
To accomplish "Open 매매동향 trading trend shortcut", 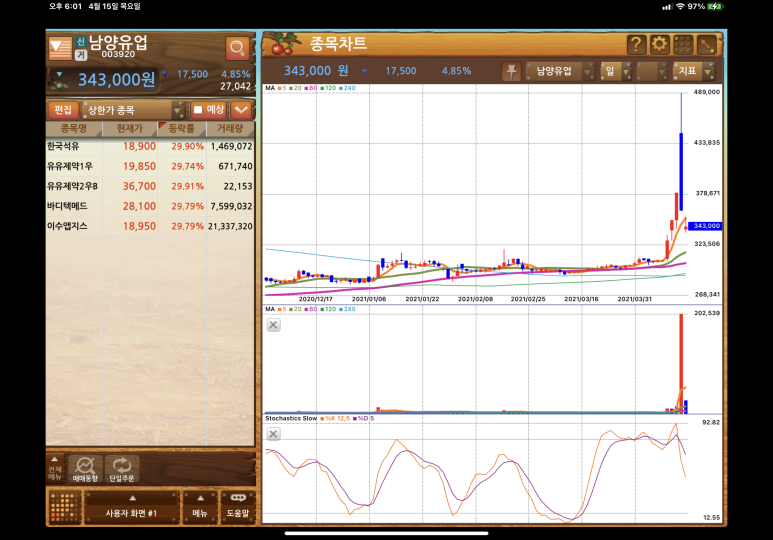I will click(85, 468).
